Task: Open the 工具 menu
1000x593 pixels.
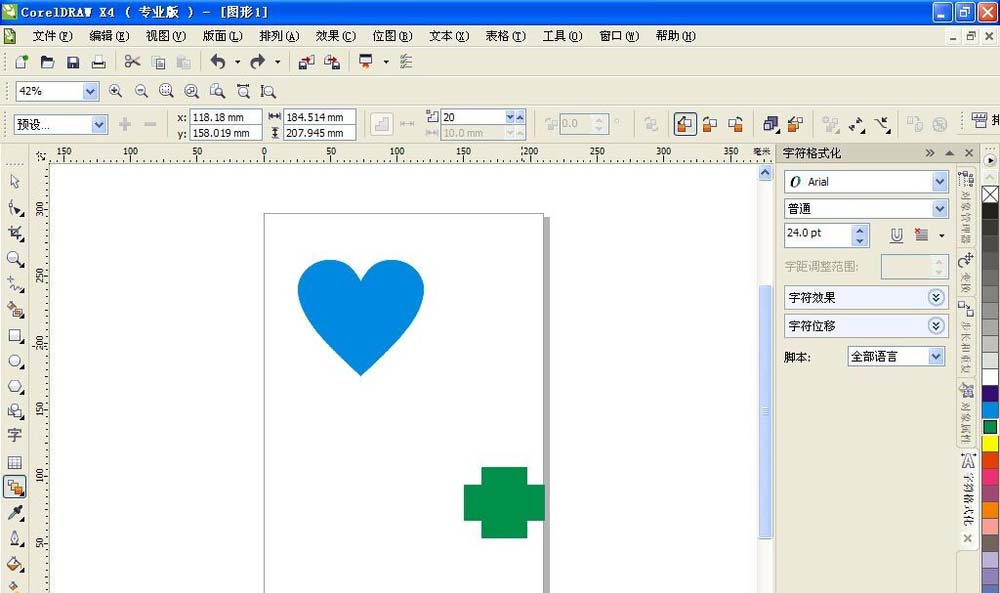Action: [562, 36]
